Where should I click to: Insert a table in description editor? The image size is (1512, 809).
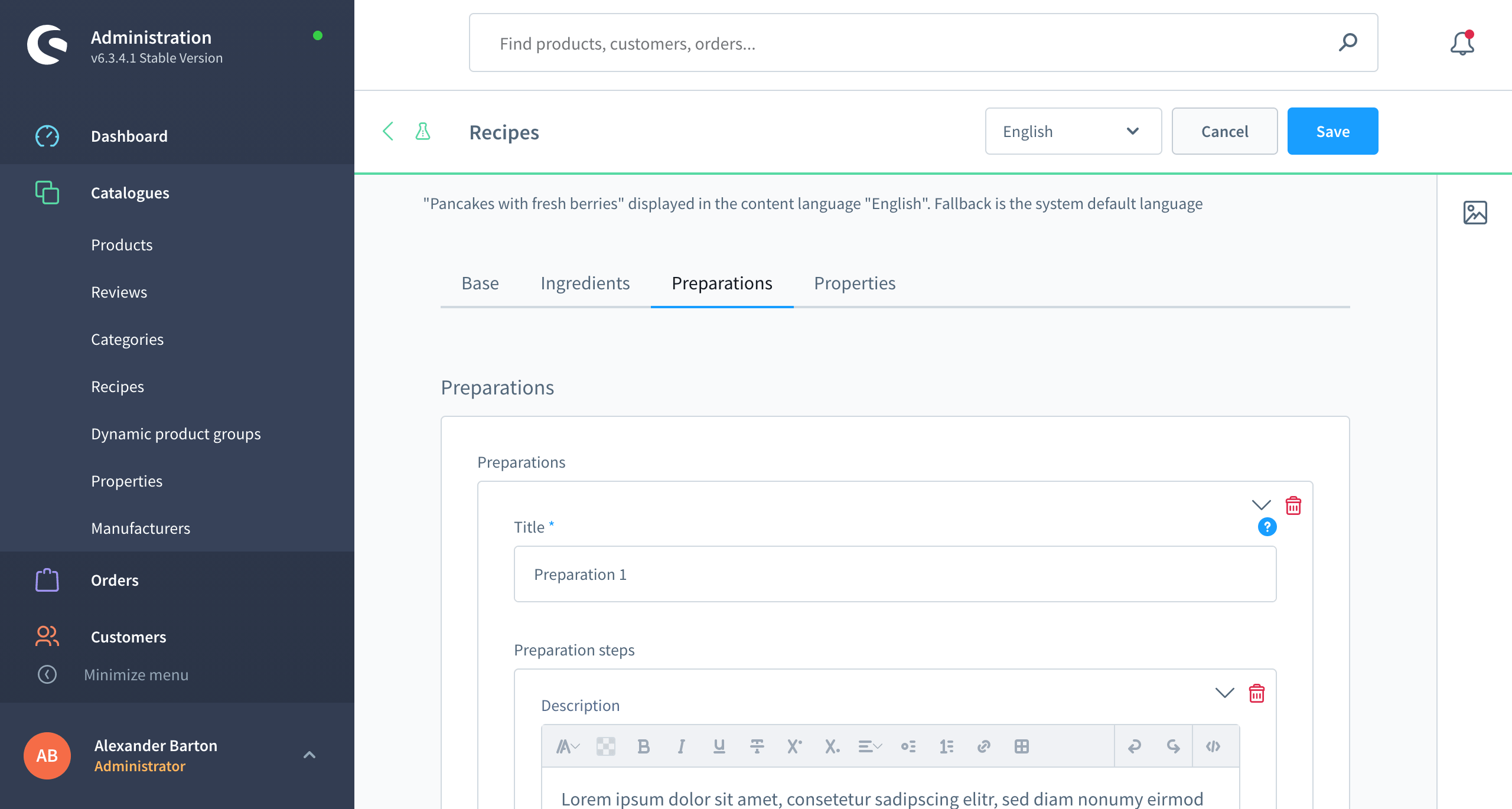(x=1021, y=746)
